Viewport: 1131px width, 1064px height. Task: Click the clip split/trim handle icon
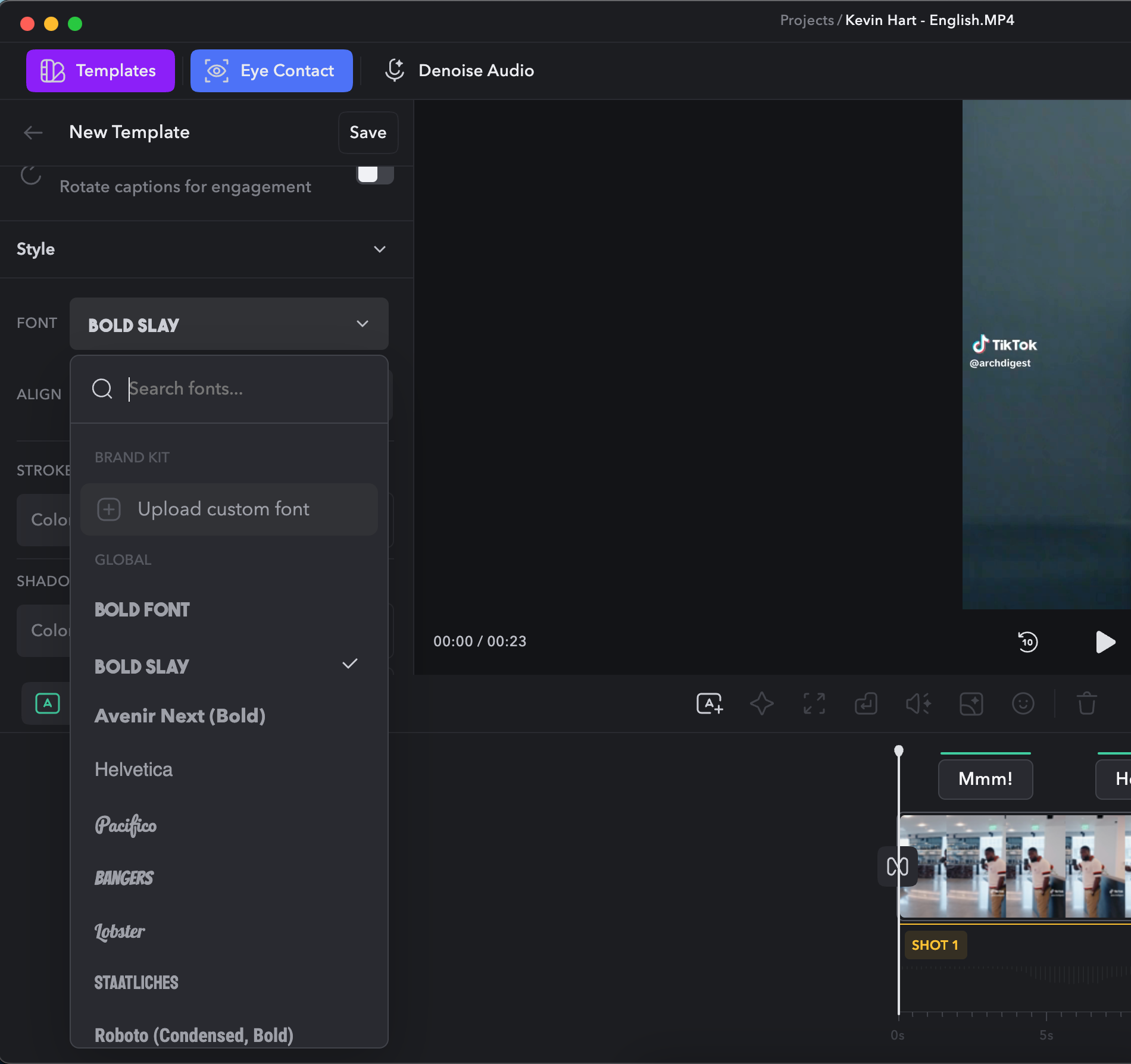tap(898, 866)
